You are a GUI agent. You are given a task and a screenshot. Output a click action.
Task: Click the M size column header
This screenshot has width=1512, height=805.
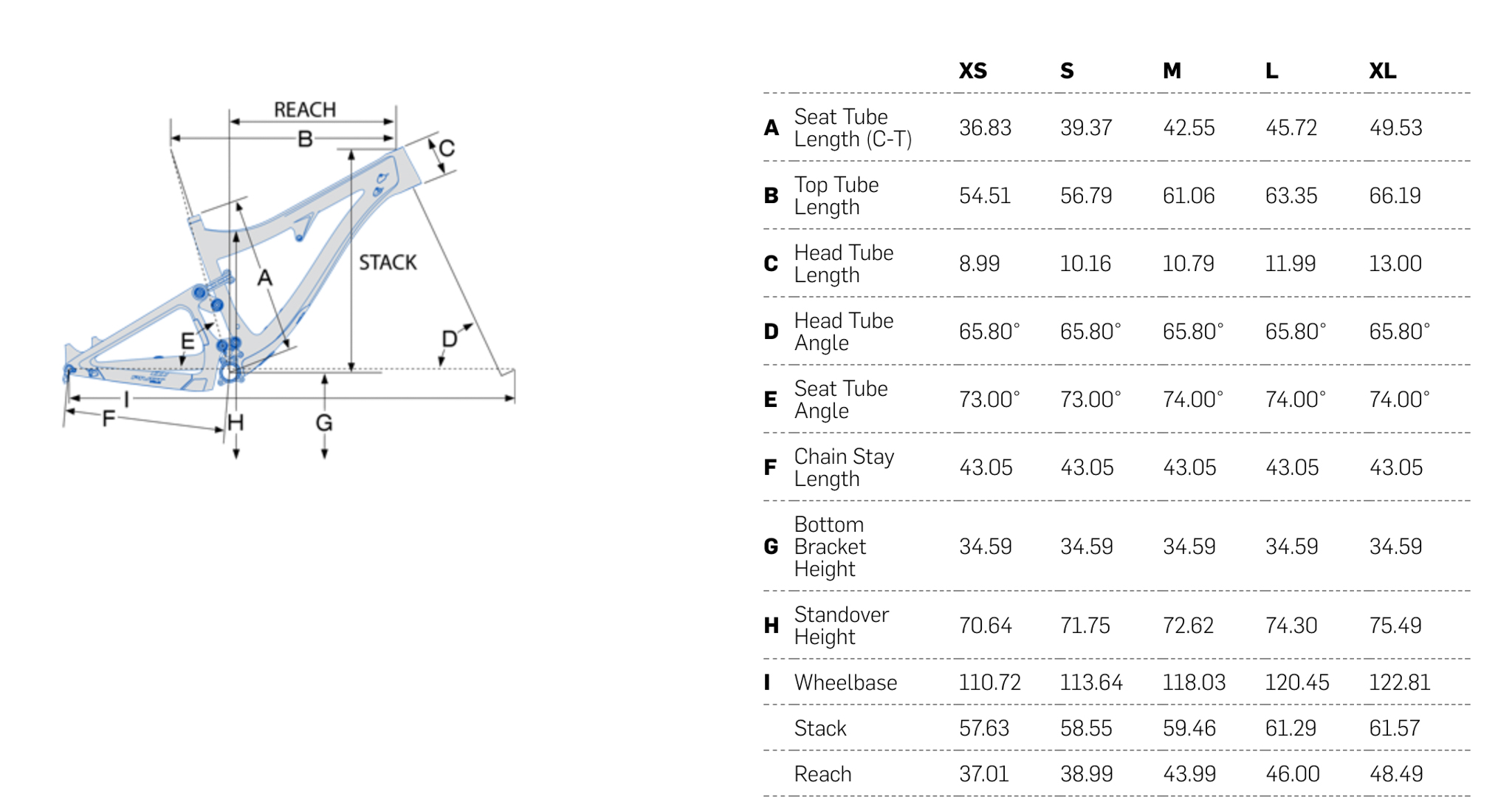click(1172, 71)
